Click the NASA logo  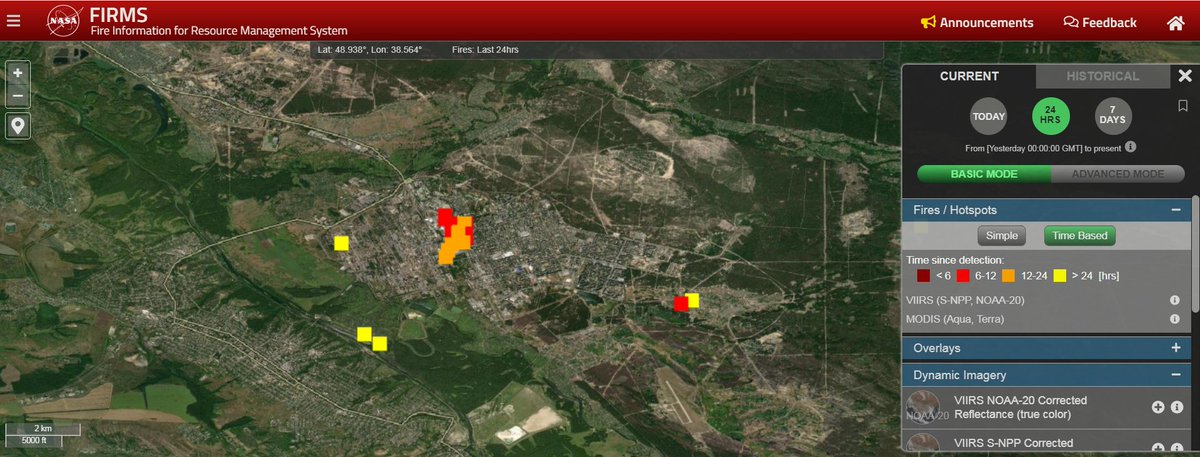click(x=63, y=21)
